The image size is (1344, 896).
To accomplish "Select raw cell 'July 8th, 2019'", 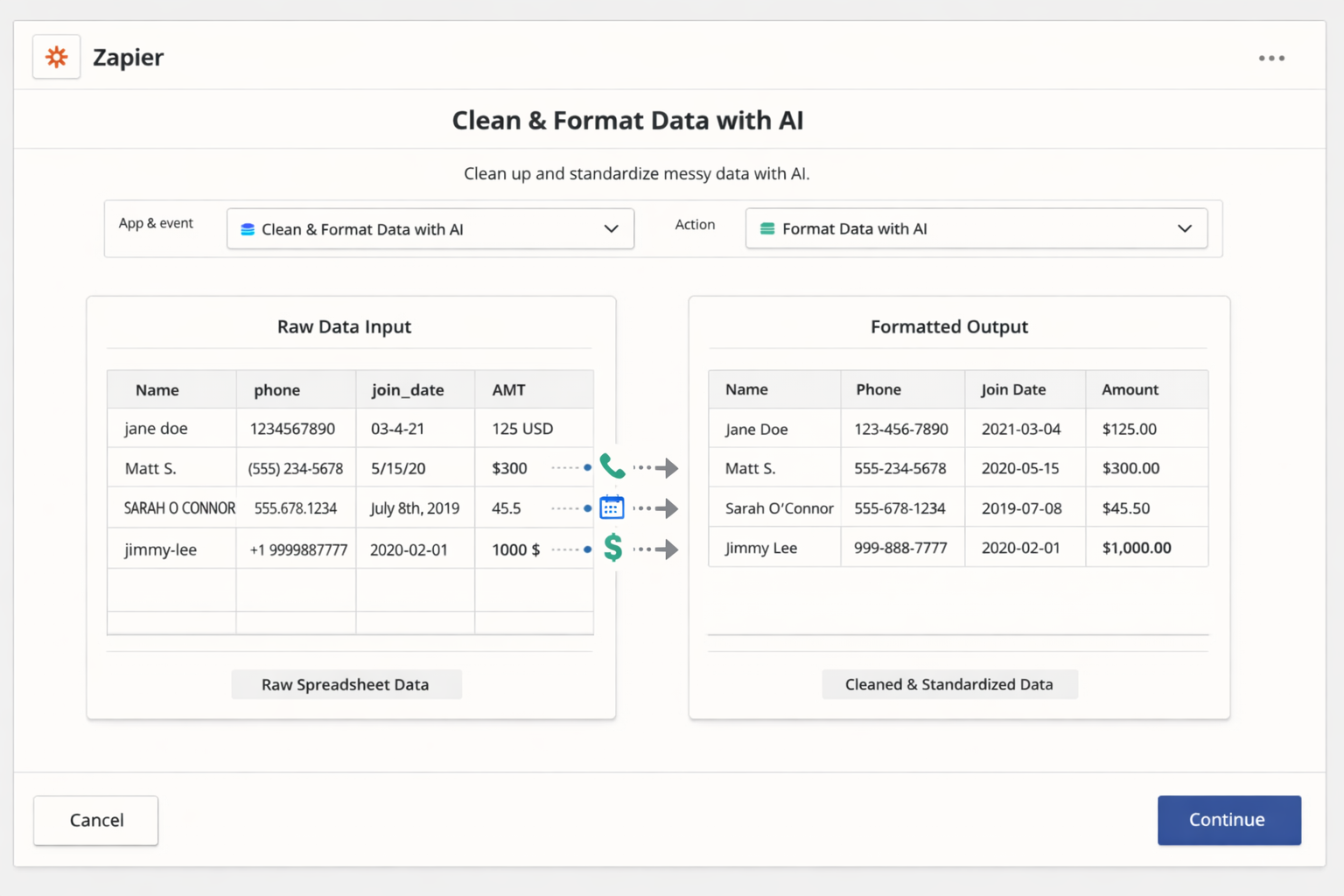I will tap(416, 507).
